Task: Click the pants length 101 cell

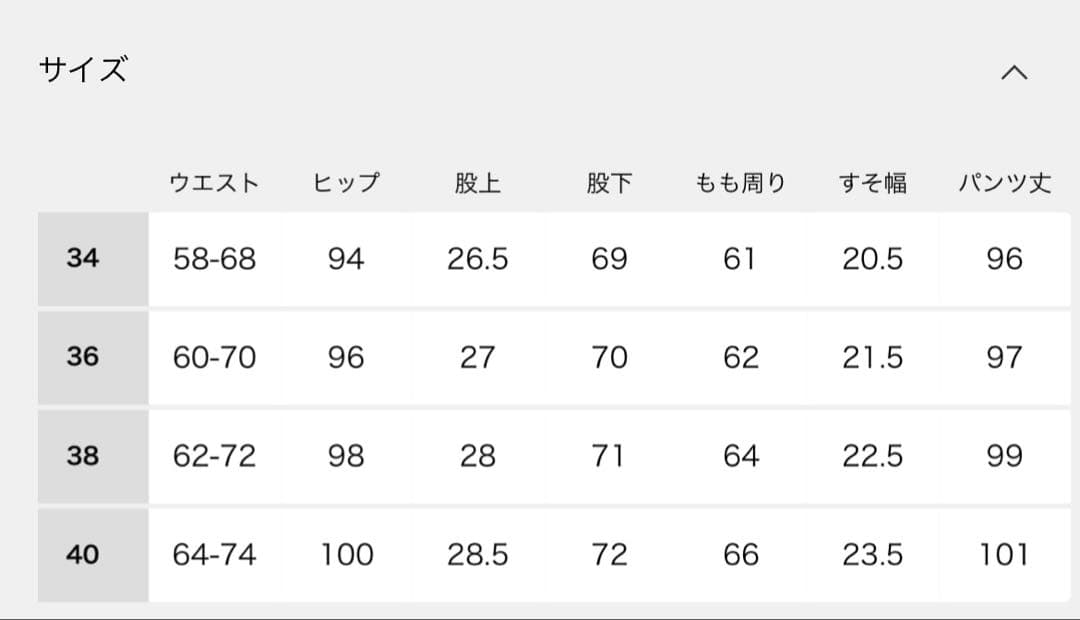Action: (1004, 554)
